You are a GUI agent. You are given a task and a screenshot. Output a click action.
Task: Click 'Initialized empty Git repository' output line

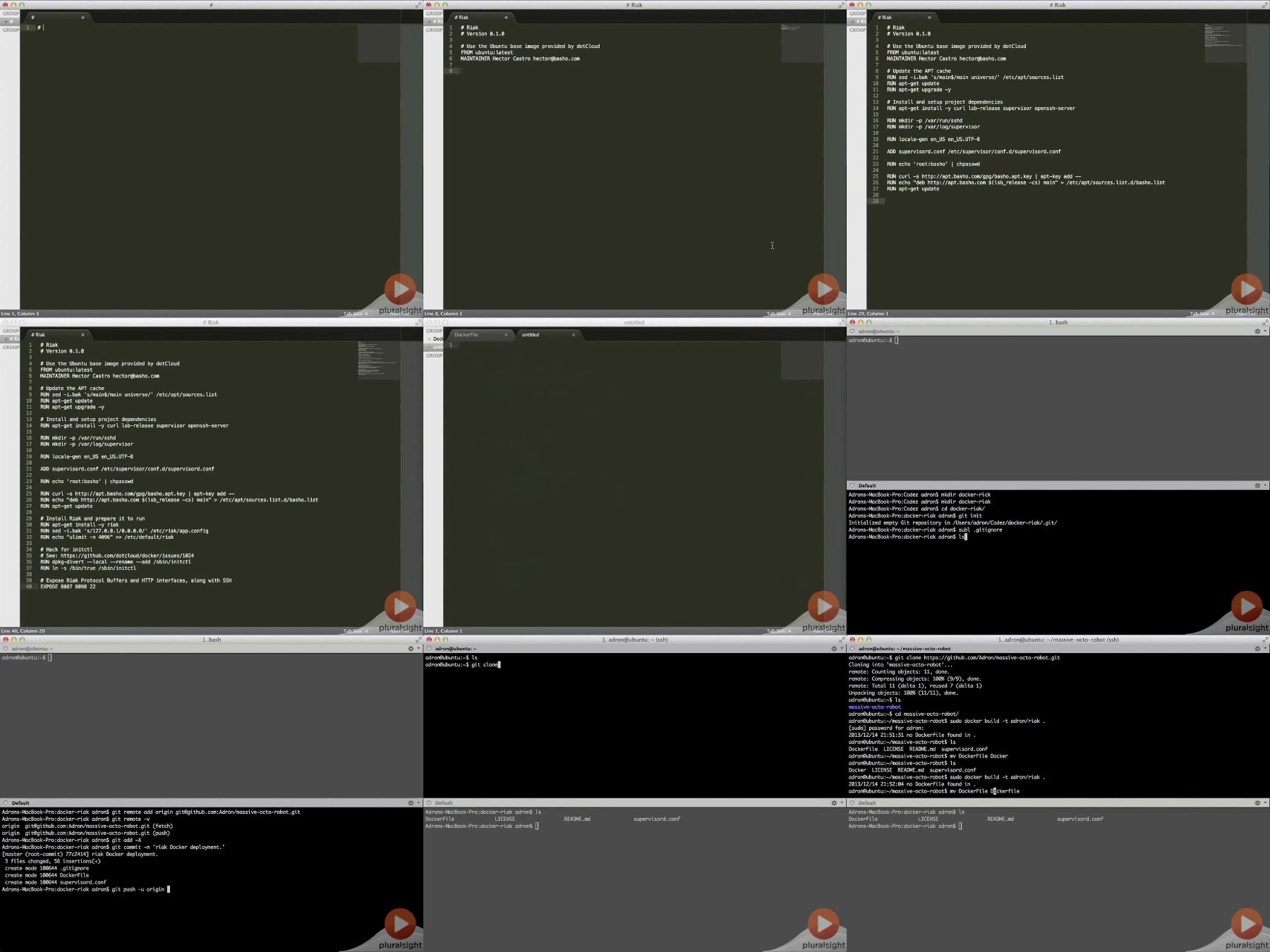(x=953, y=523)
